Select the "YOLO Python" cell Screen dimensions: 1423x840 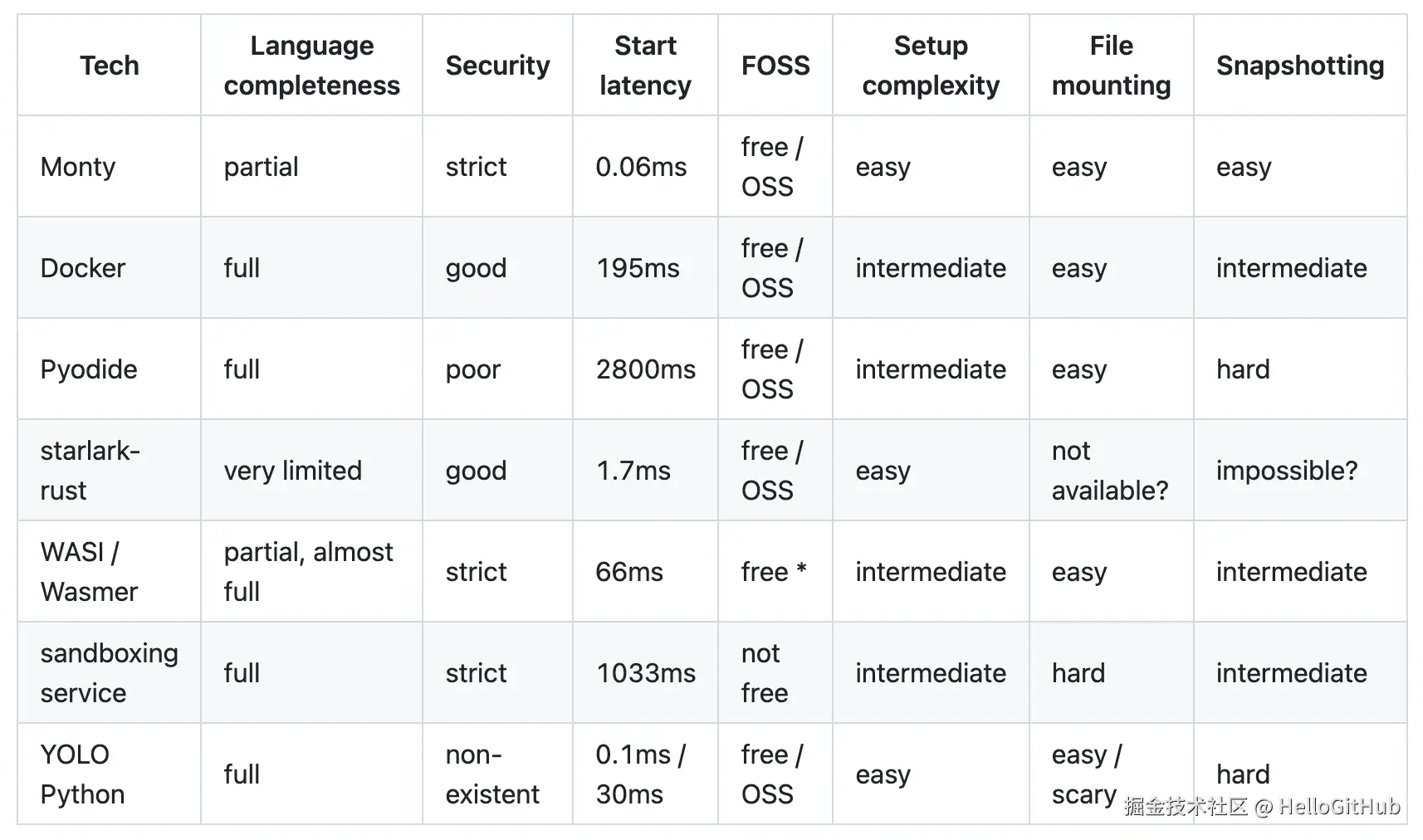(x=82, y=774)
